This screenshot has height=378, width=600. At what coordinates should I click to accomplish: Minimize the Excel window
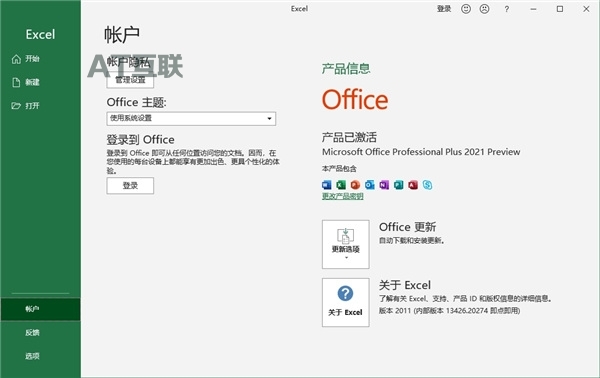[533, 9]
